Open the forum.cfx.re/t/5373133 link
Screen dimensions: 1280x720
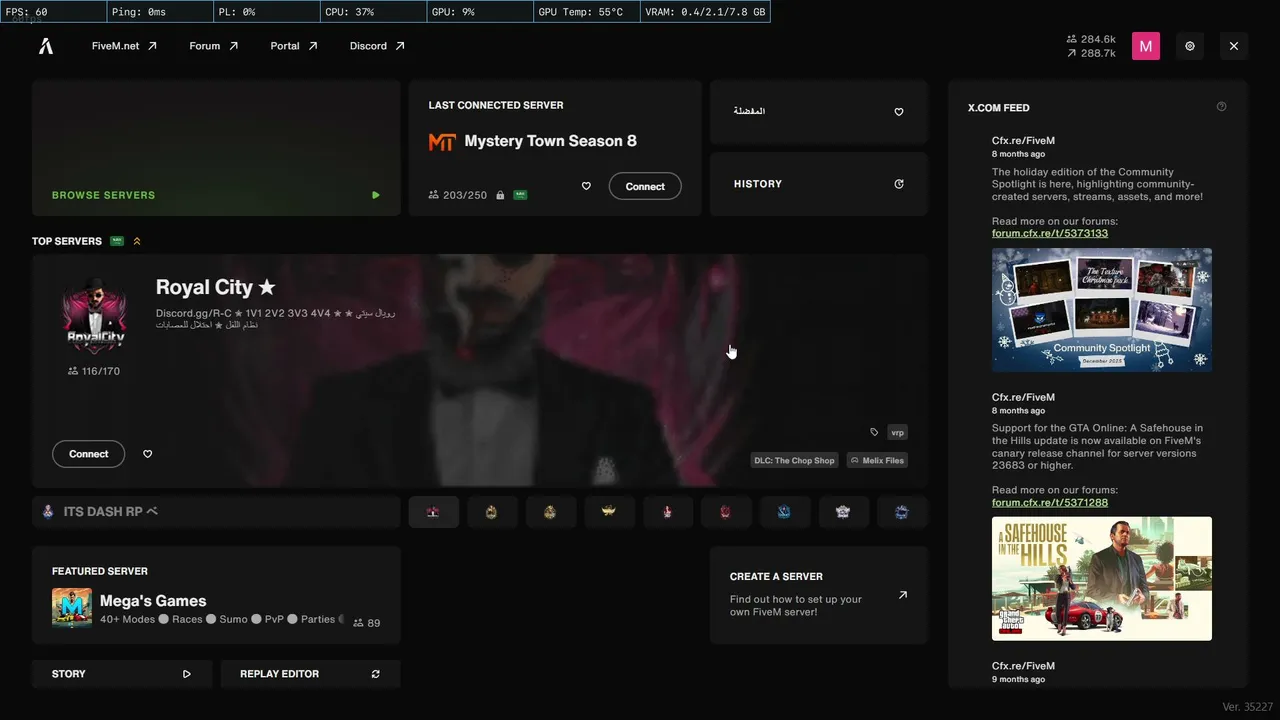point(1050,233)
